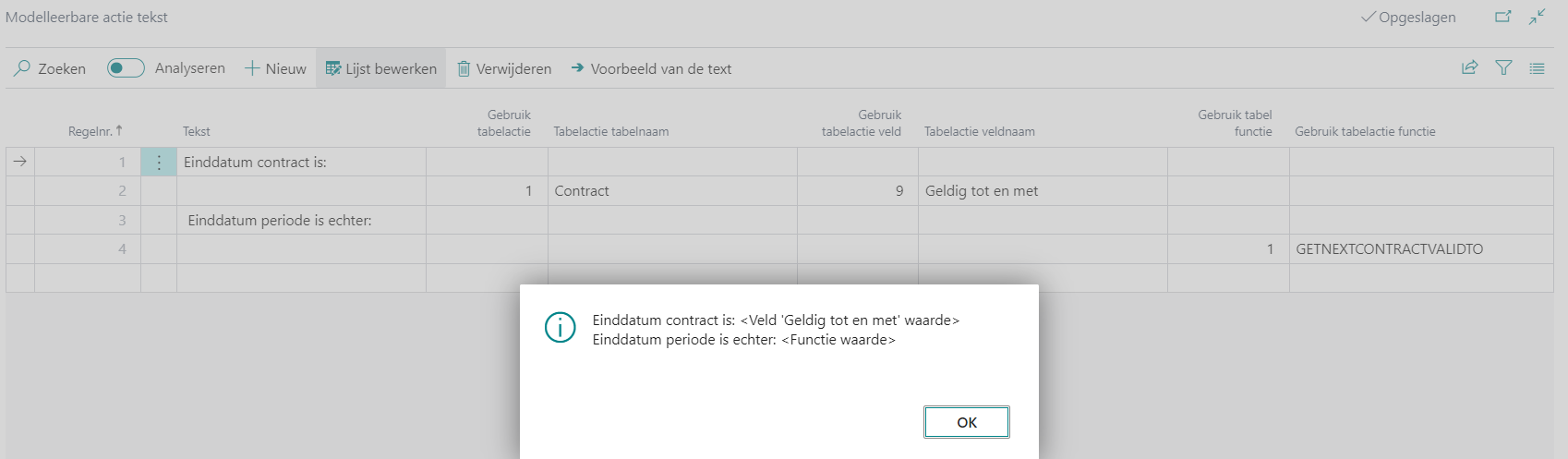Open page in new window icon
The height and width of the screenshot is (459, 1568).
tap(1503, 17)
